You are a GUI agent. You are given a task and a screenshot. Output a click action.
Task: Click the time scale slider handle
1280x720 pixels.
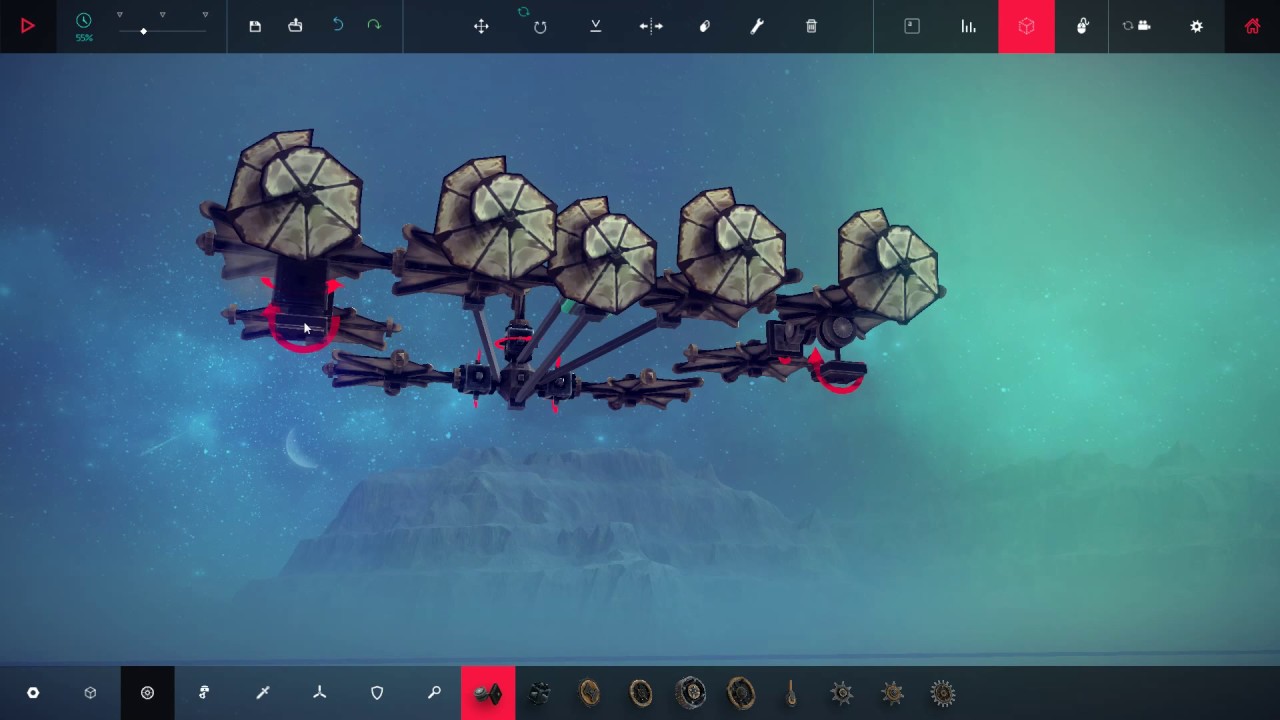143,31
